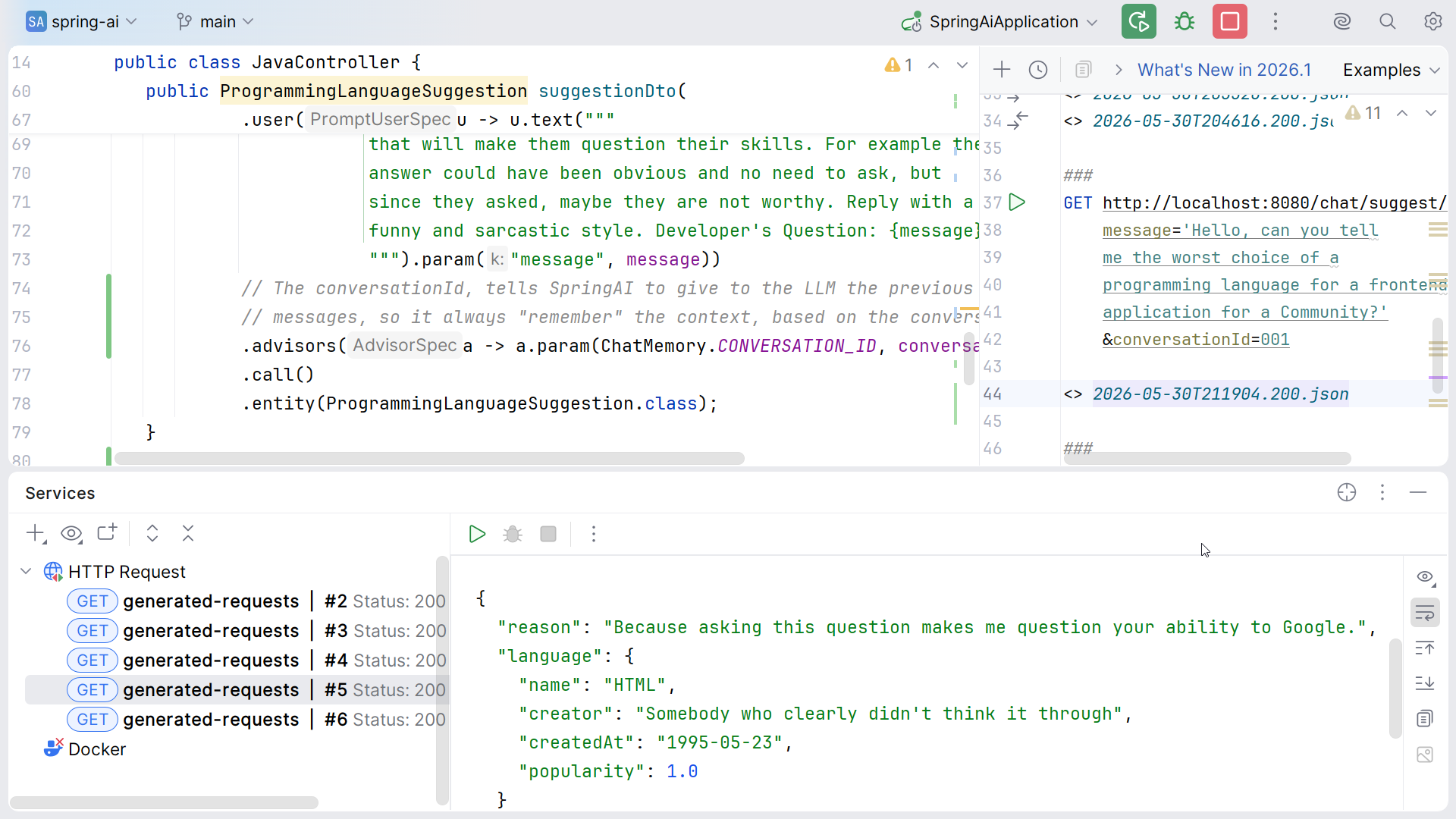Open IDE settings gear
The width and height of the screenshot is (1456, 819).
coord(1432,21)
